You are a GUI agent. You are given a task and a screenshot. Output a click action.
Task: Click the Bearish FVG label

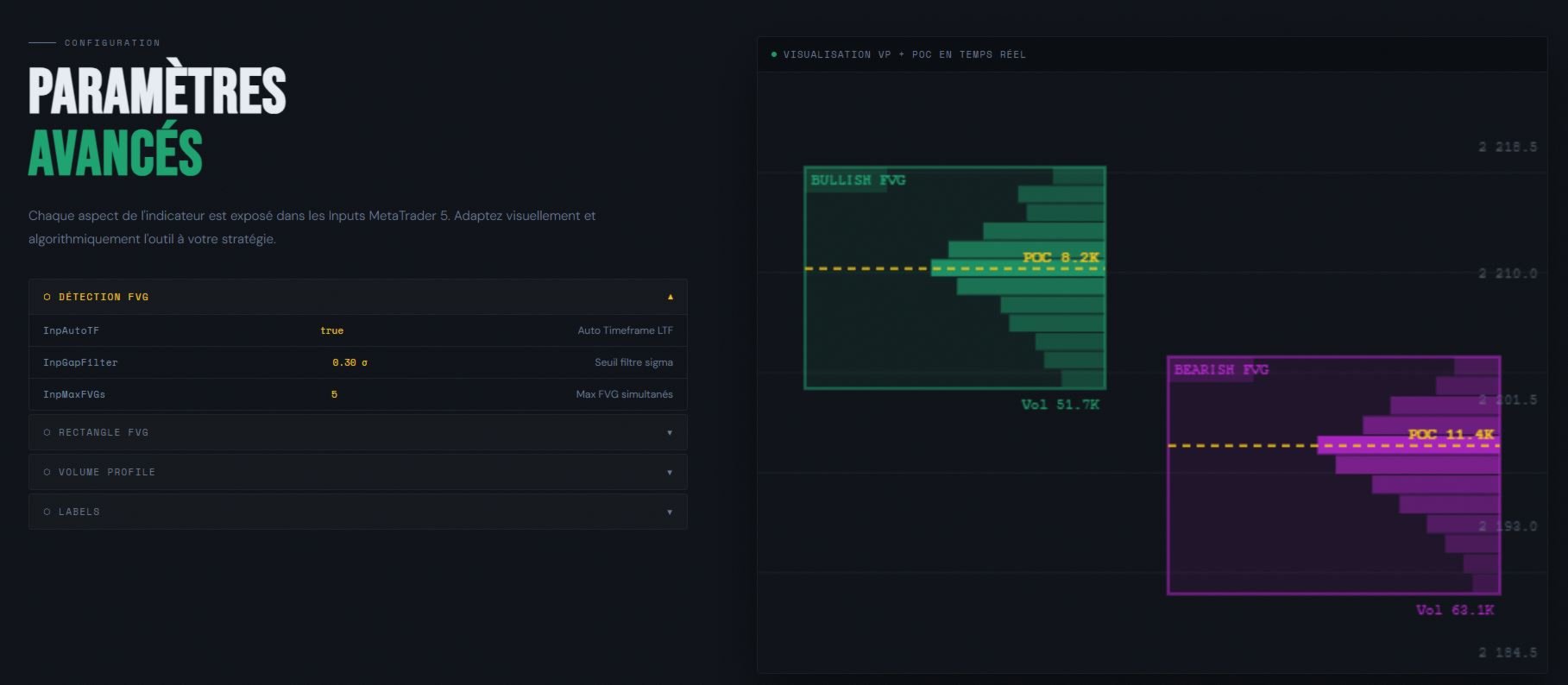(1221, 369)
